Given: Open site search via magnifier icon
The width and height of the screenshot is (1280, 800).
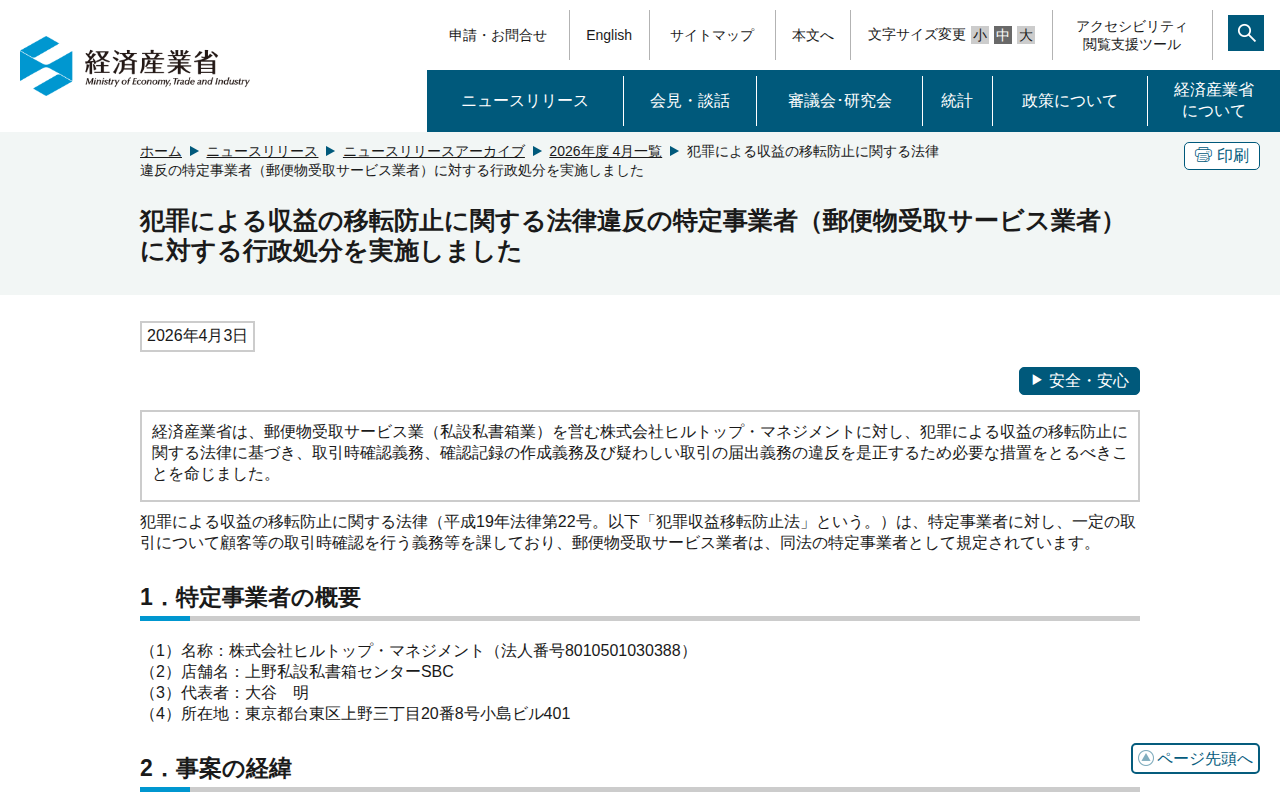Looking at the screenshot, I should coord(1246,33).
